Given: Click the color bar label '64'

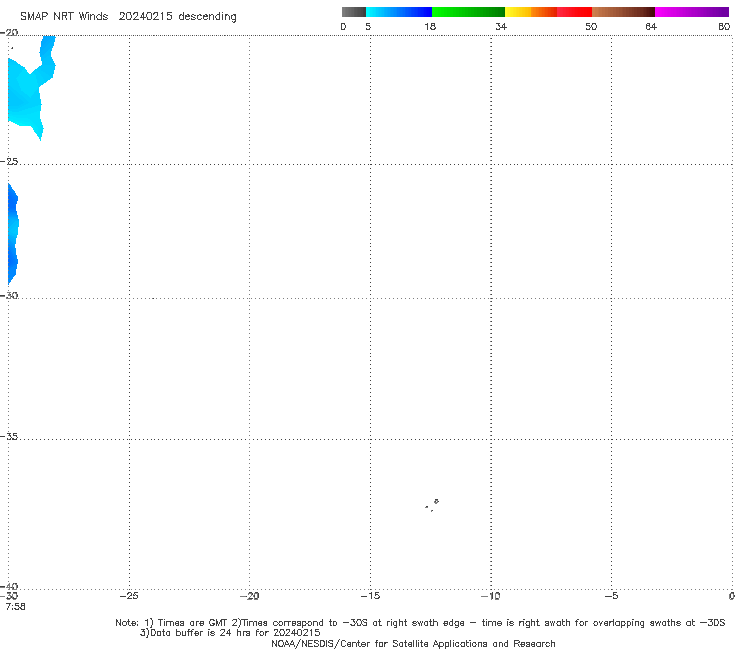Looking at the screenshot, I should (x=651, y=26).
